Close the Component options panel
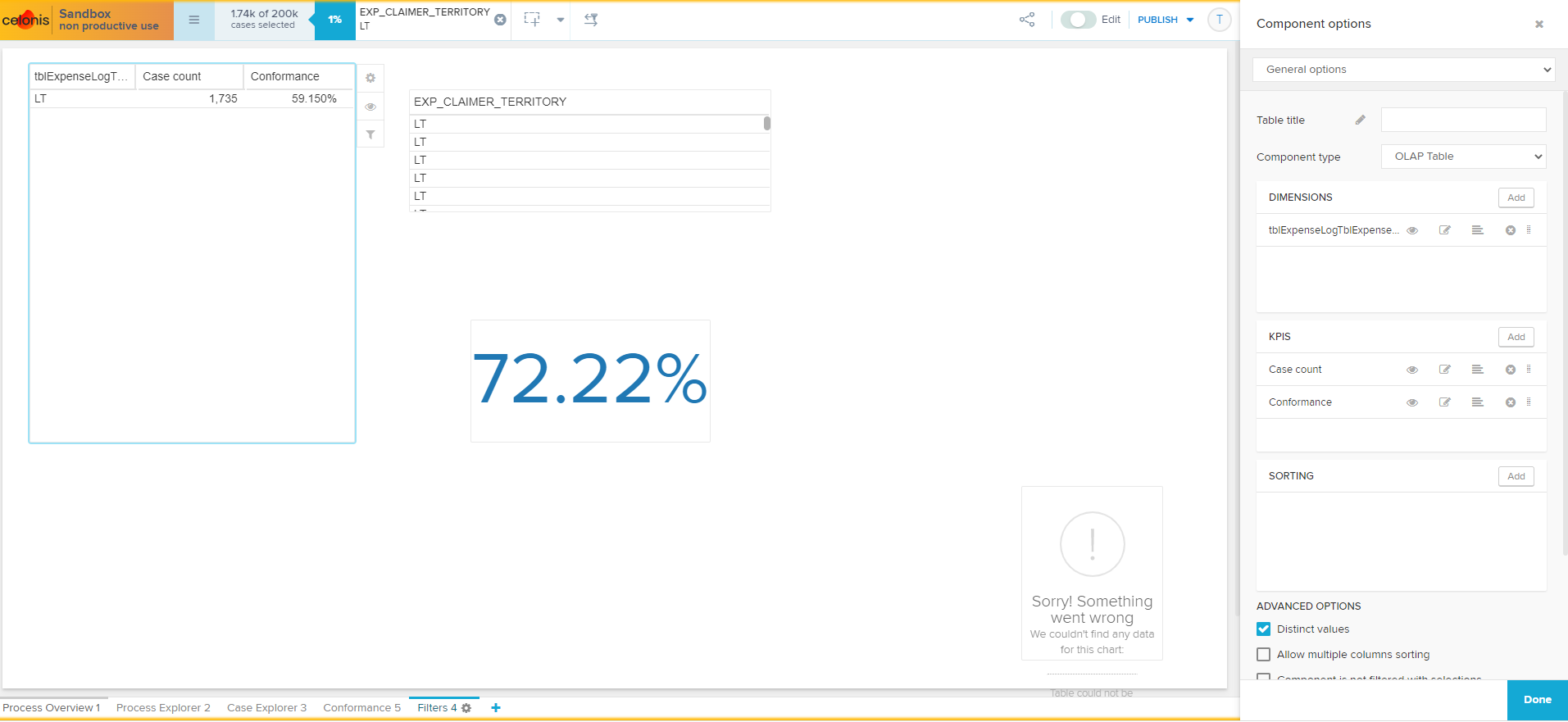This screenshot has height=722, width=1568. tap(1538, 24)
